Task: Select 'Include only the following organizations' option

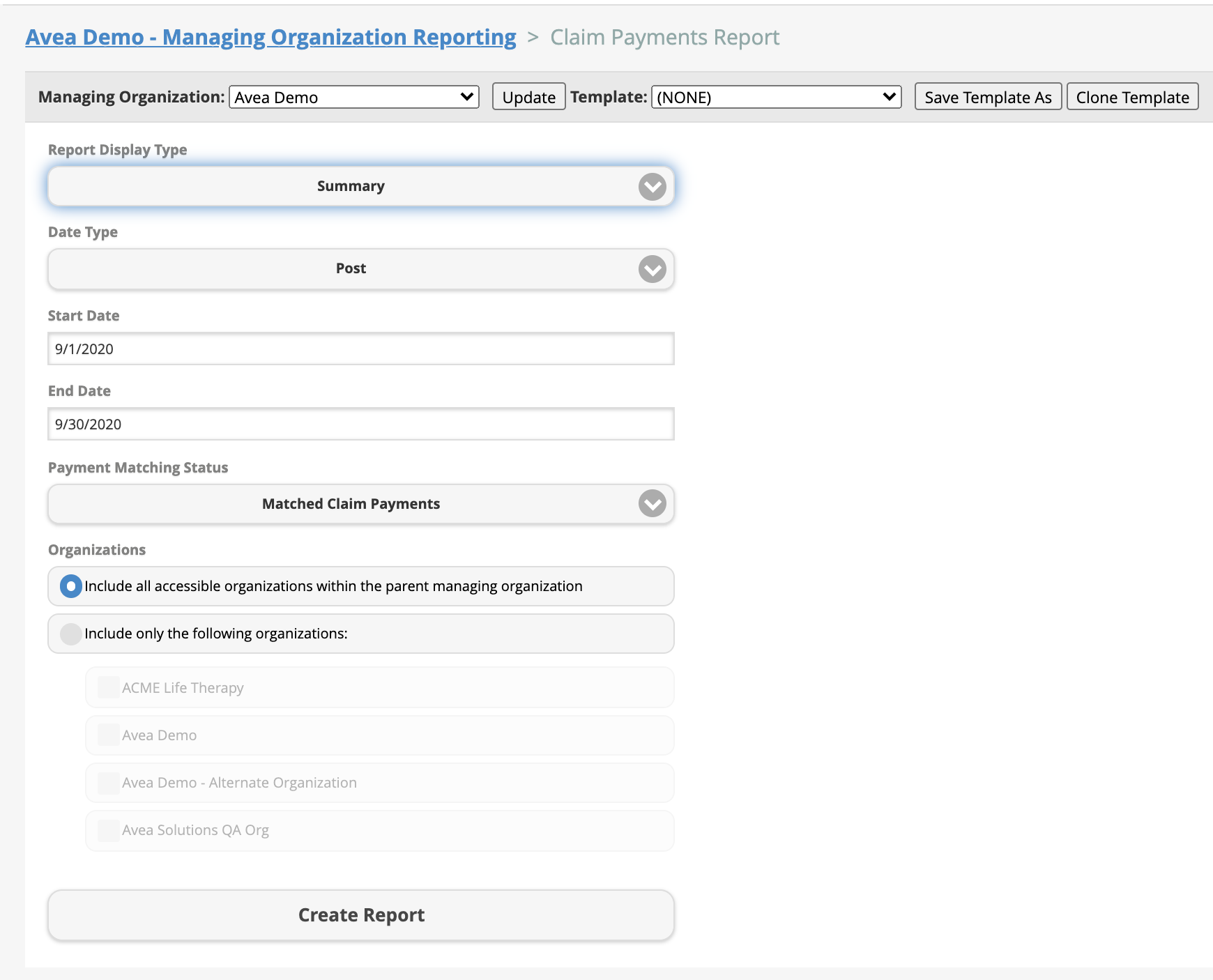Action: pyautogui.click(x=71, y=634)
